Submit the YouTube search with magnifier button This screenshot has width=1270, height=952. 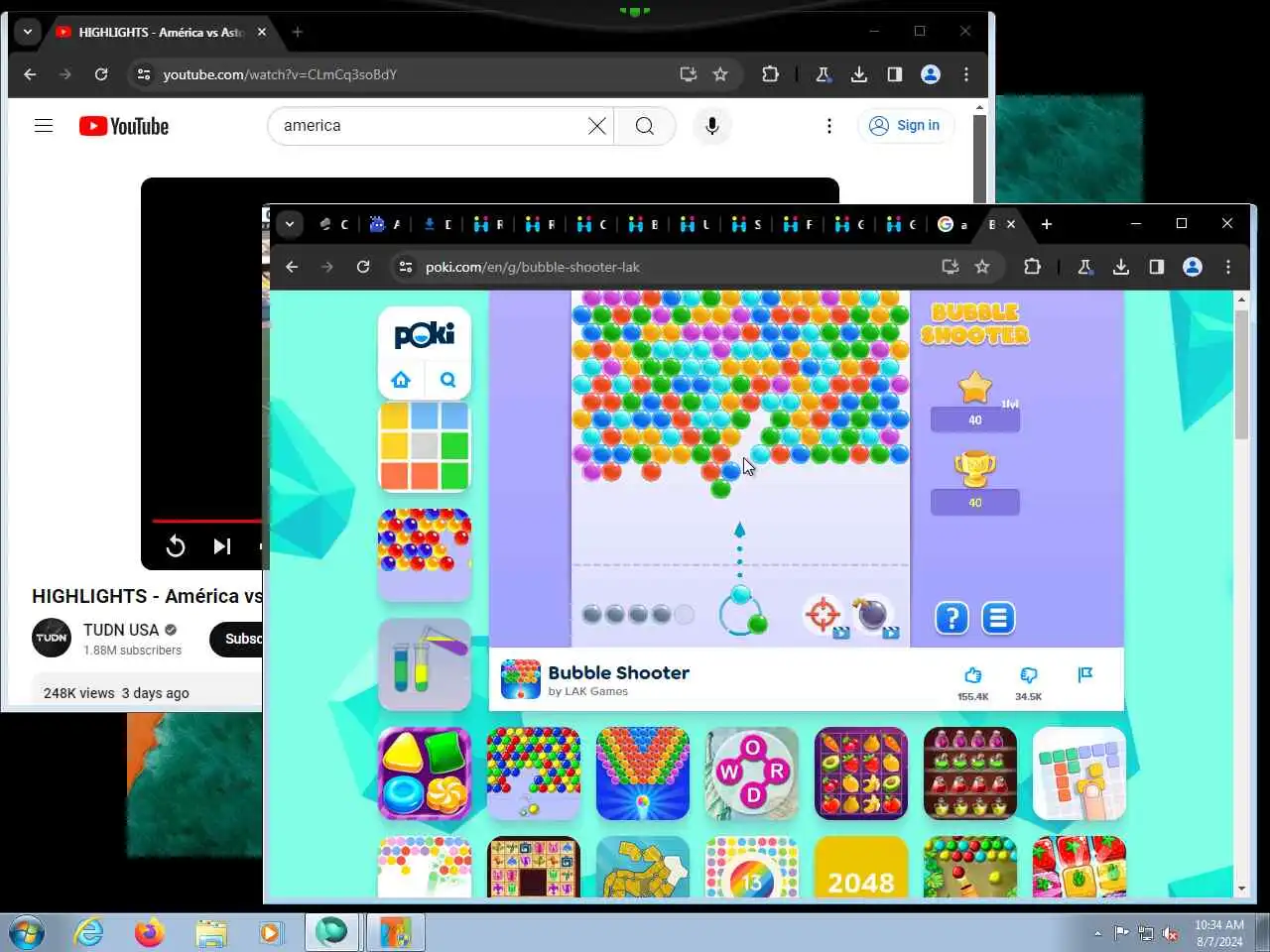[645, 126]
